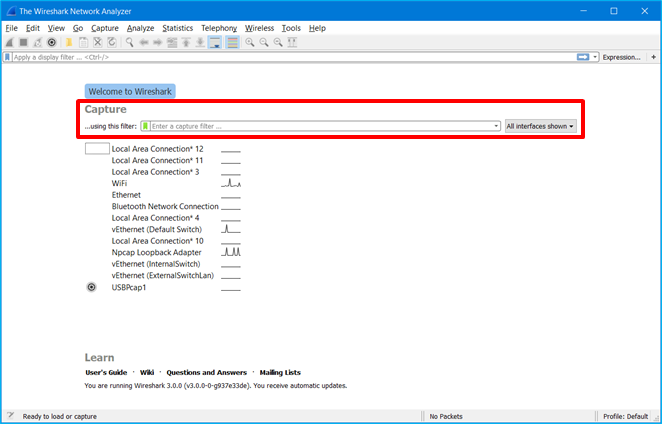Open the Statistics menu
This screenshot has height=424, width=662.
pyautogui.click(x=177, y=28)
